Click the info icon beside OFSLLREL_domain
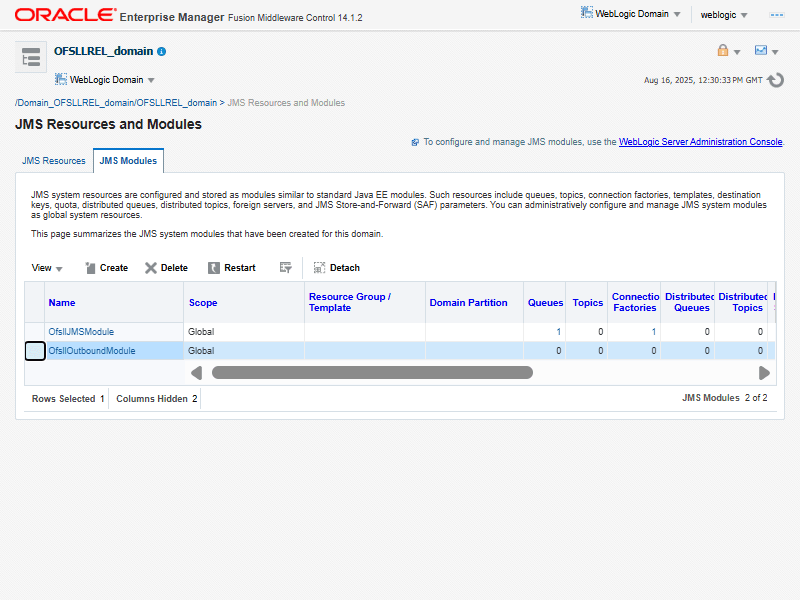Viewport: 800px width, 600px height. coord(161,52)
